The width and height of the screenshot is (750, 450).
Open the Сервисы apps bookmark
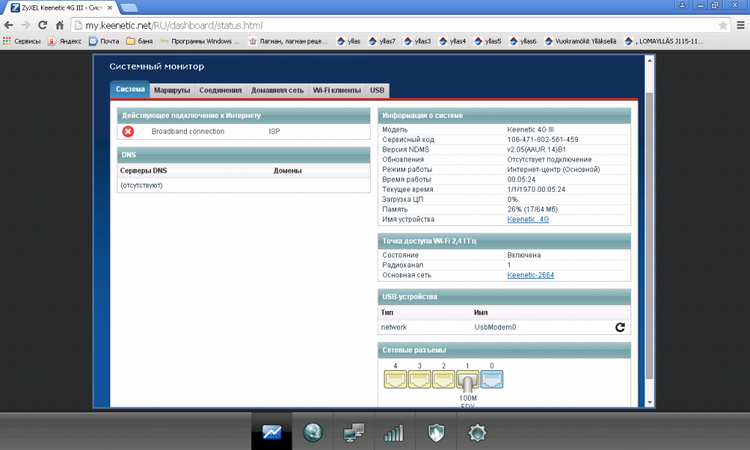[22, 41]
